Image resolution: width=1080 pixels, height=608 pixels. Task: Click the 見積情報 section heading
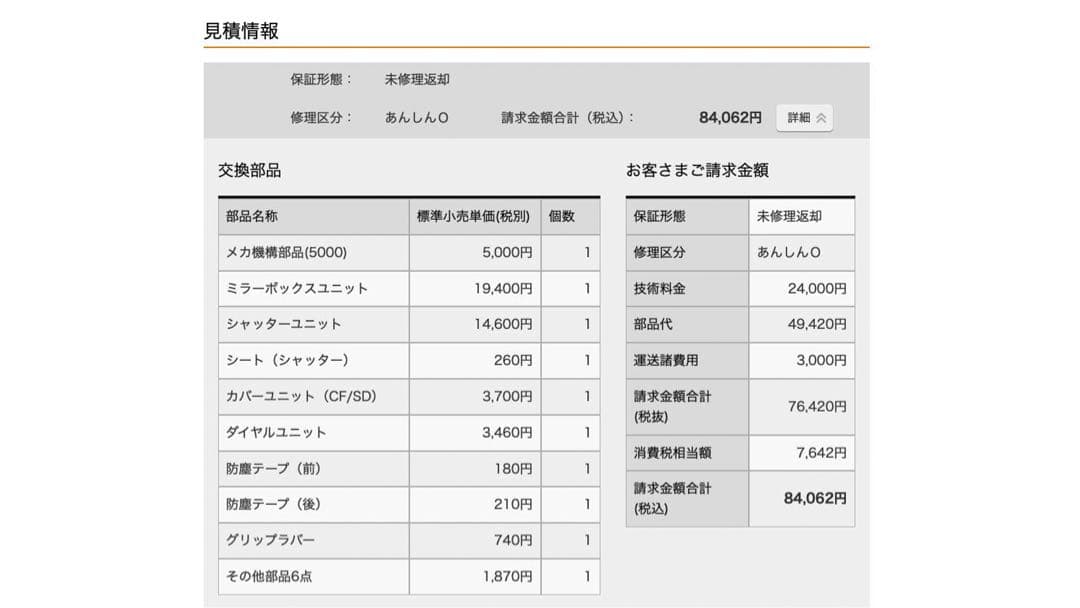(x=241, y=31)
